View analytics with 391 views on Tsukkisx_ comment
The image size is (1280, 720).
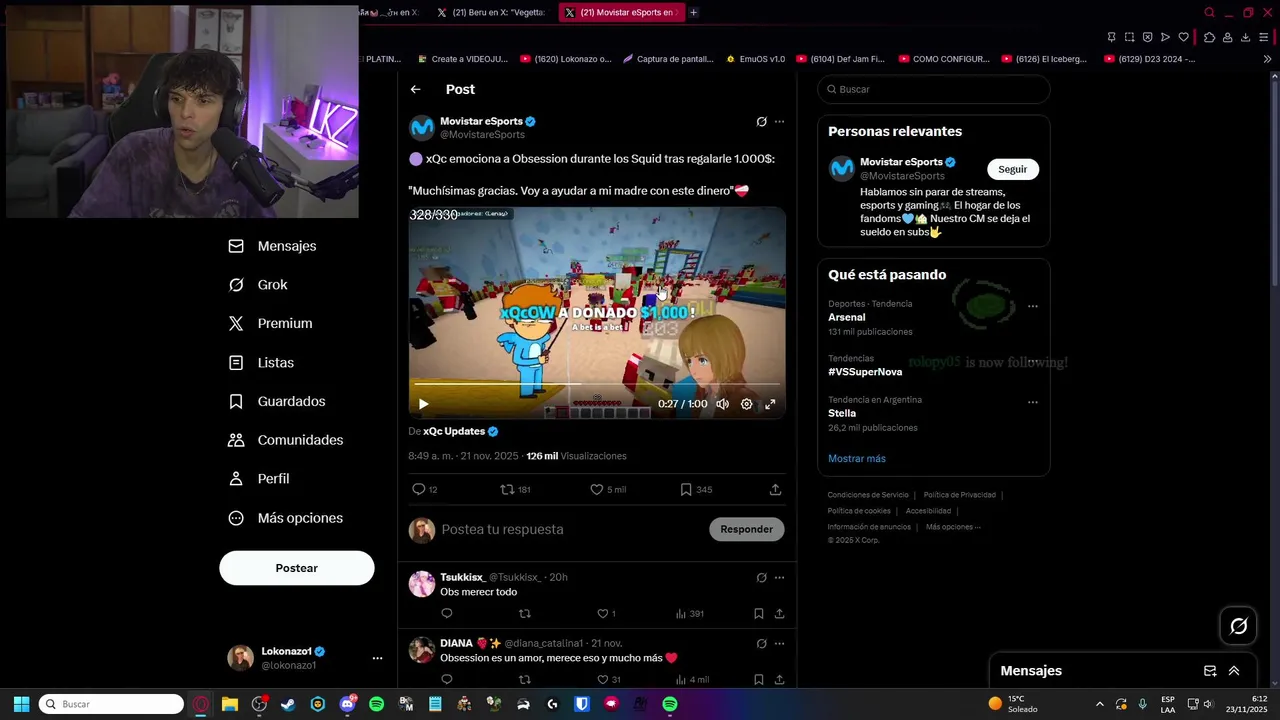(690, 614)
